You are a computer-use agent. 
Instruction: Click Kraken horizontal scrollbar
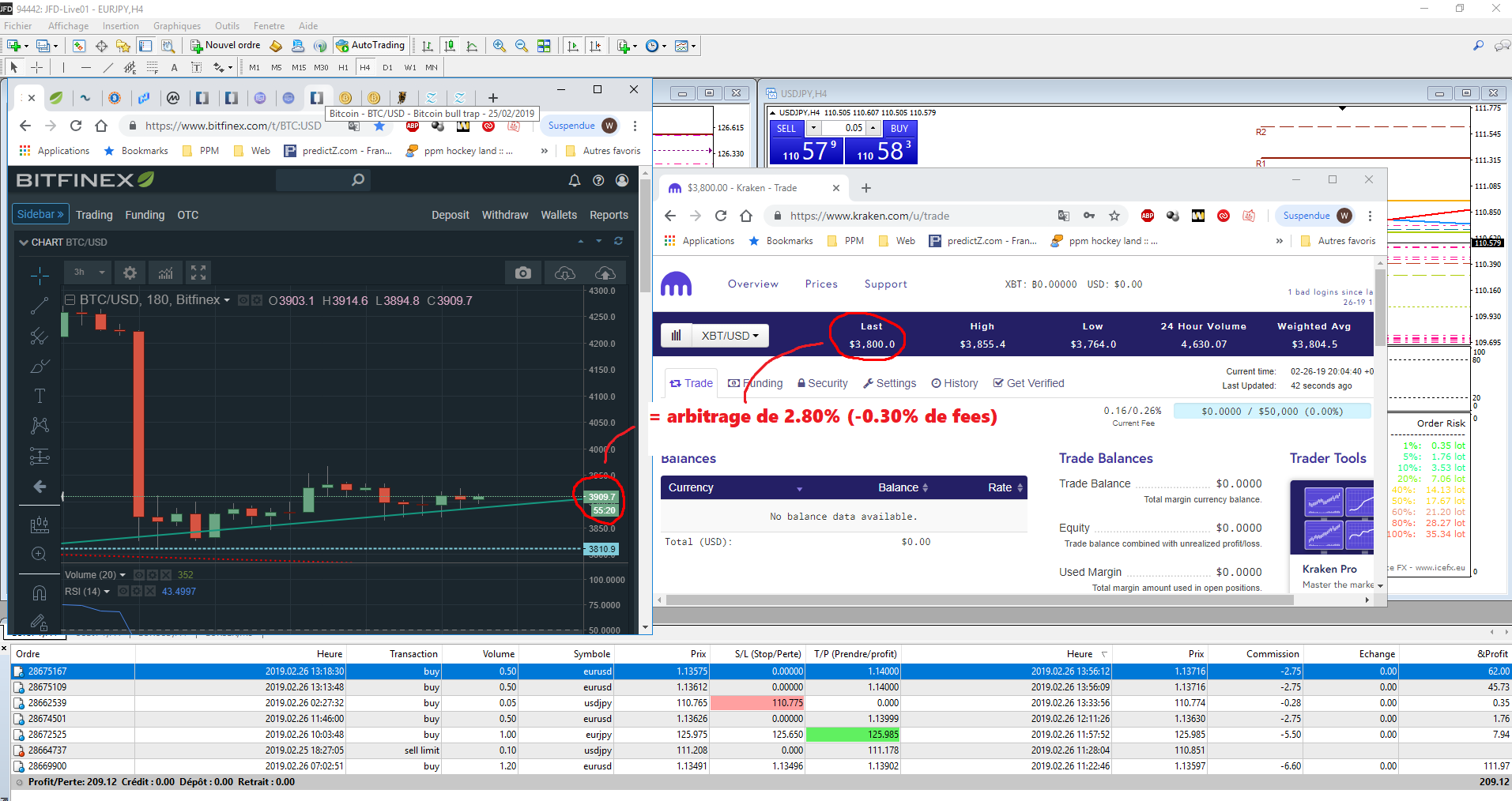point(980,600)
